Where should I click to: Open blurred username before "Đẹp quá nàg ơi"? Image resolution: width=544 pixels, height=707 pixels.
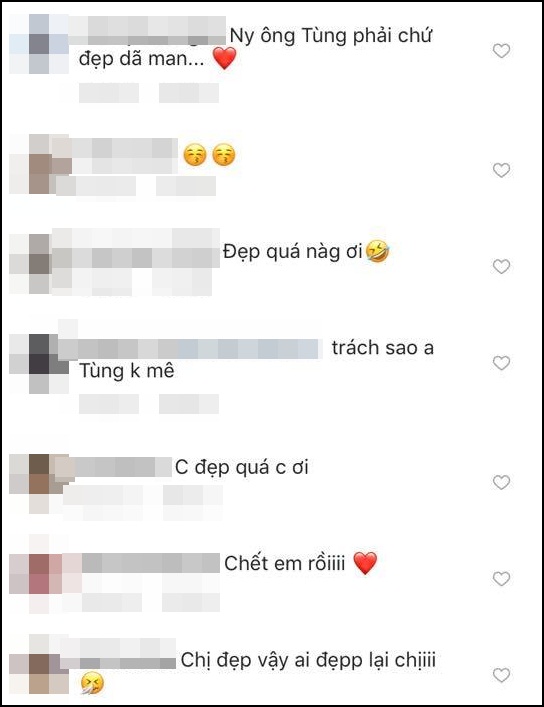[x=136, y=249]
